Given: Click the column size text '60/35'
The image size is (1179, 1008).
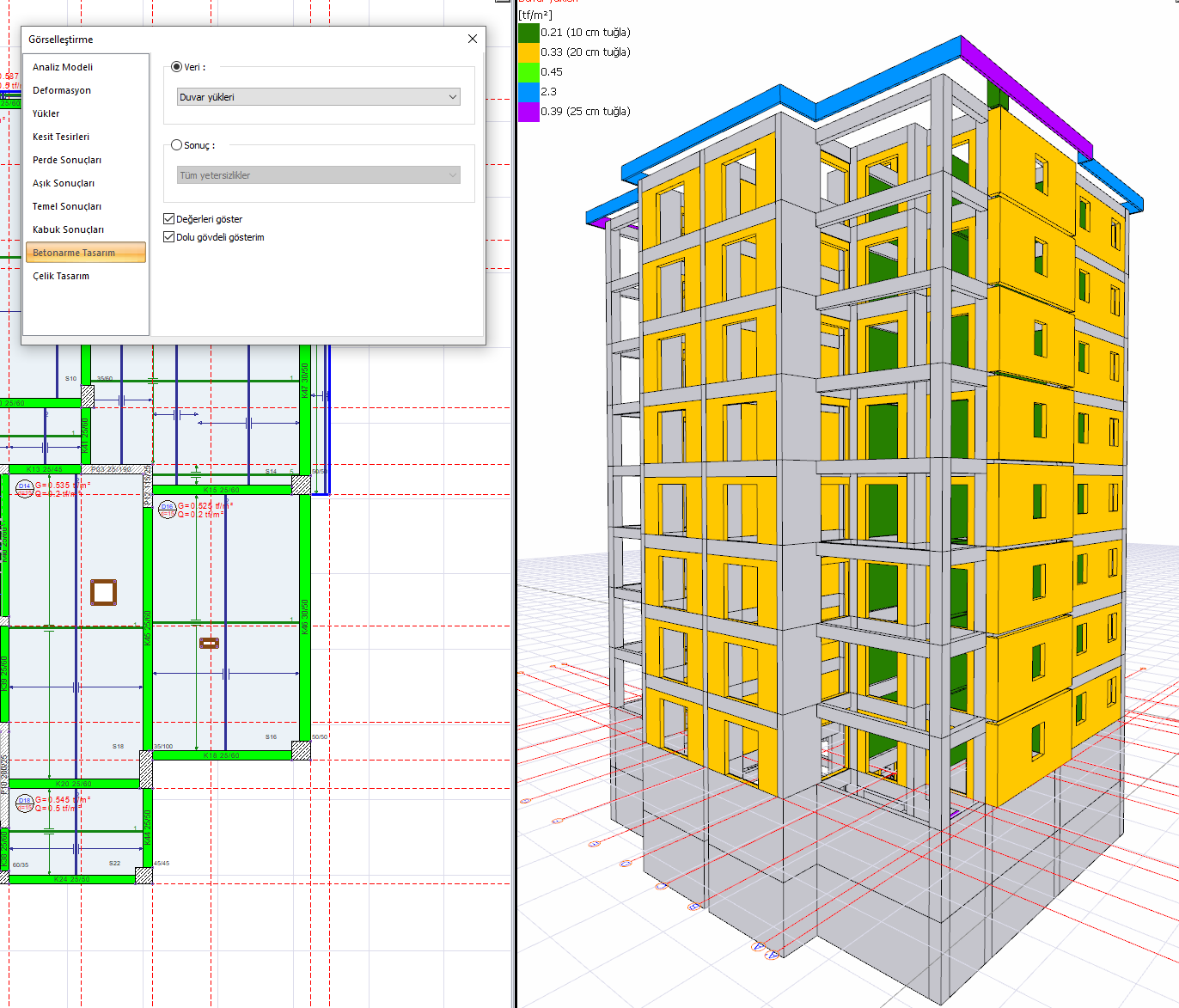Looking at the screenshot, I should pyautogui.click(x=21, y=864).
